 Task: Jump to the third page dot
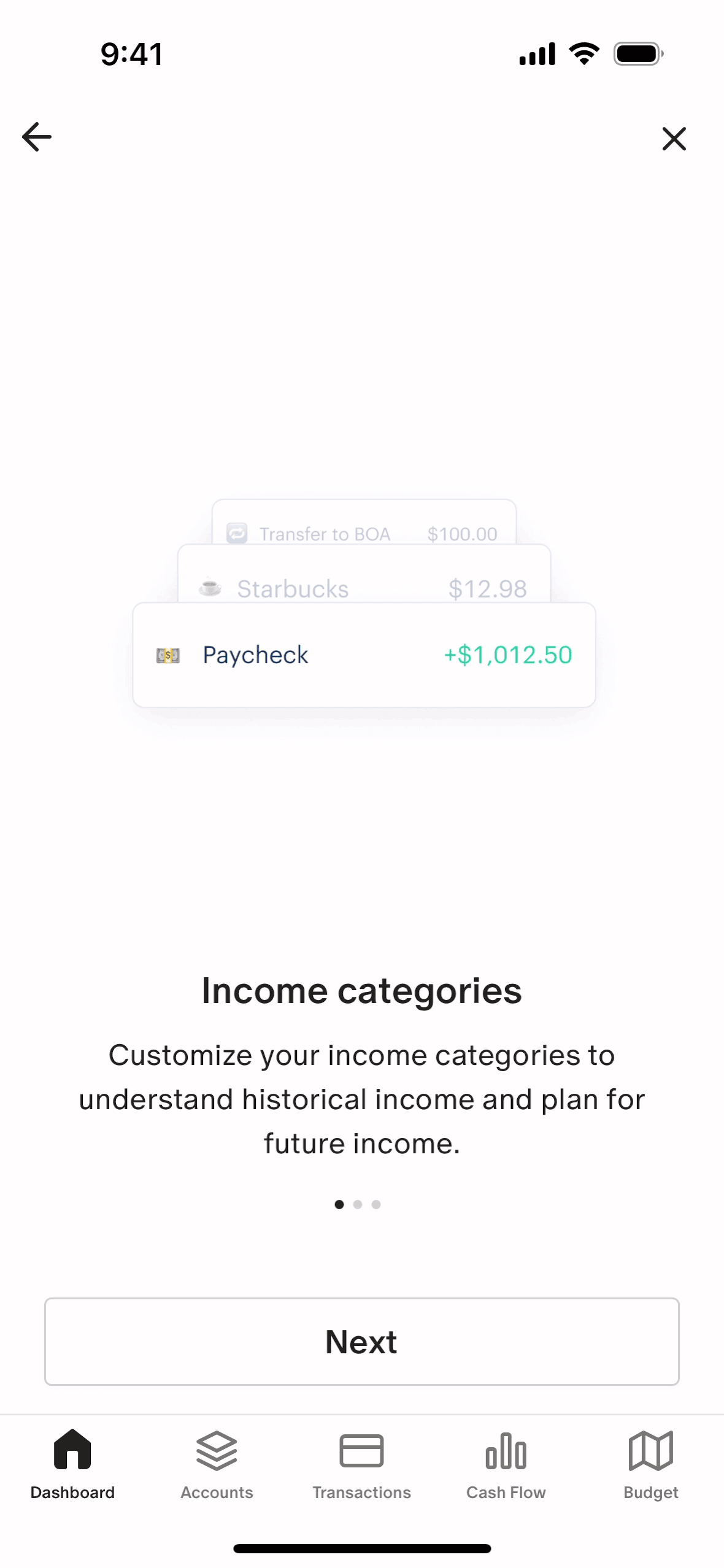pyautogui.click(x=376, y=1204)
